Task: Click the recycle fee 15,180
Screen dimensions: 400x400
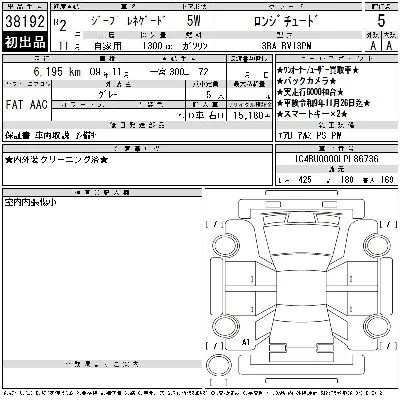Action: [252, 115]
